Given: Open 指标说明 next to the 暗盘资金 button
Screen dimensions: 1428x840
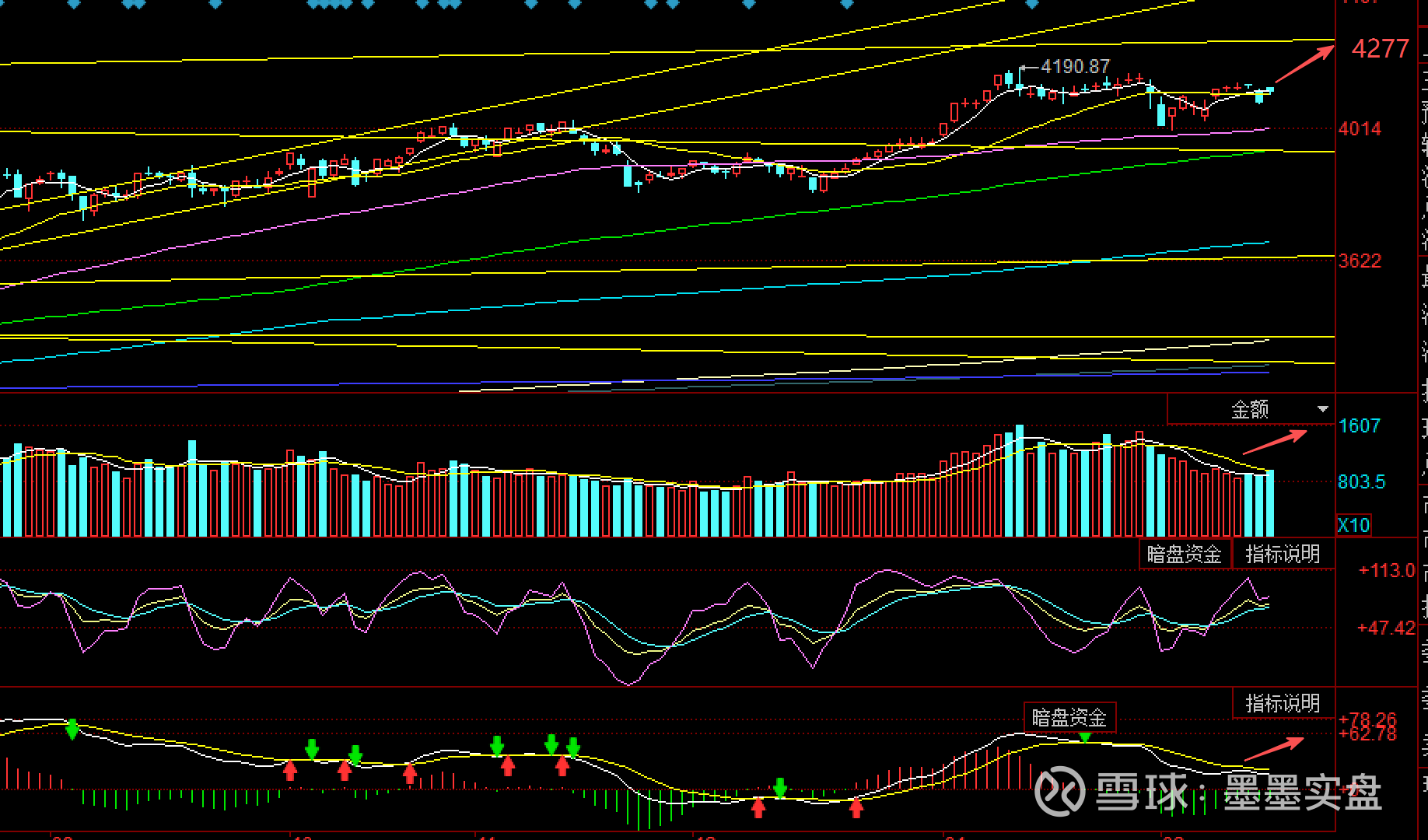Looking at the screenshot, I should 1283,554.
